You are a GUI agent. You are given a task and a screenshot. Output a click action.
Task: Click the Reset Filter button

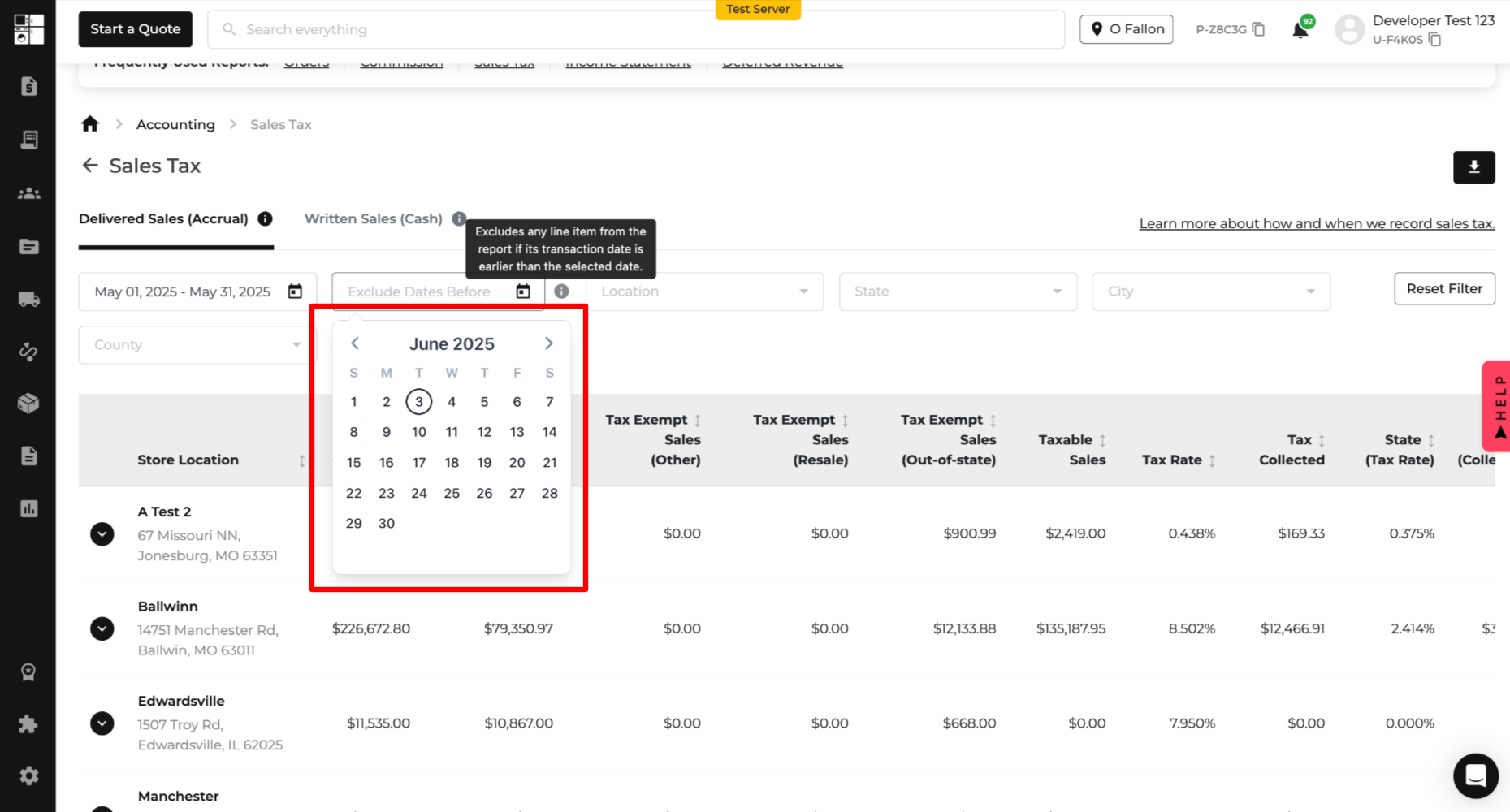point(1444,289)
